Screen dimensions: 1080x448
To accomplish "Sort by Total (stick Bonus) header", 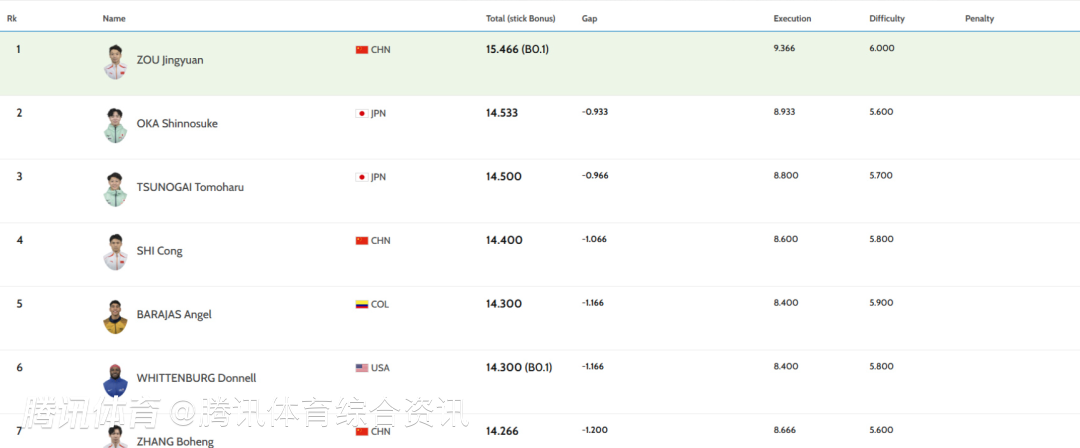I will click(523, 18).
